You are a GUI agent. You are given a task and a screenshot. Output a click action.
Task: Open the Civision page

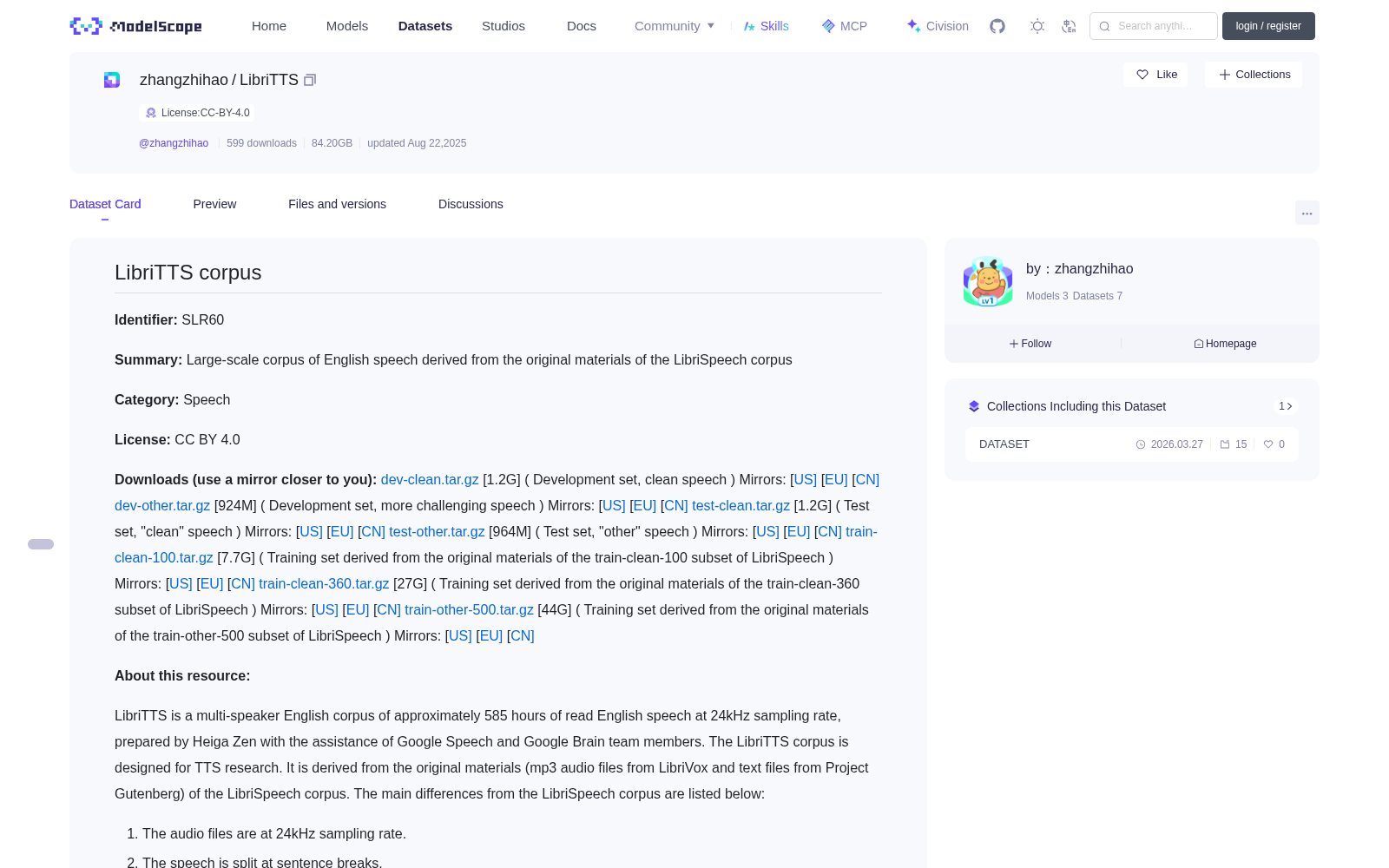pos(938,26)
